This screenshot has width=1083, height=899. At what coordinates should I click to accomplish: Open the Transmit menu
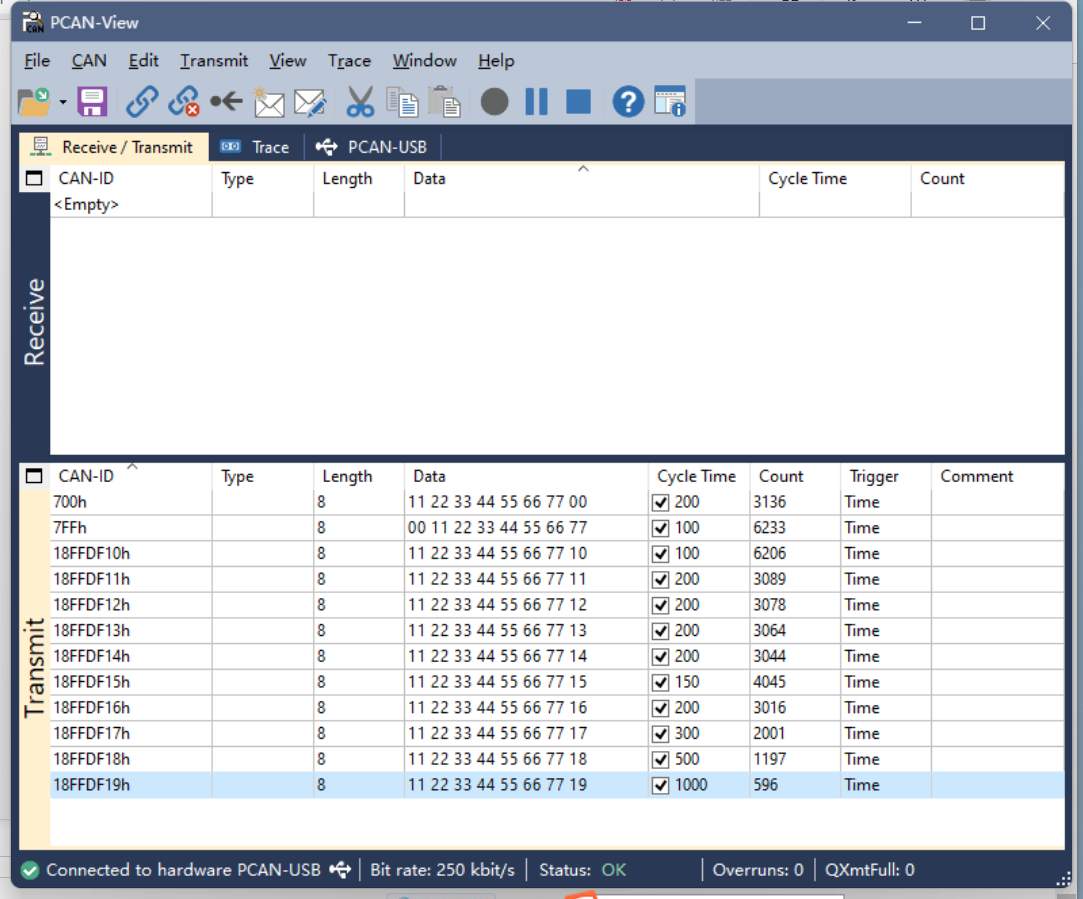[214, 61]
